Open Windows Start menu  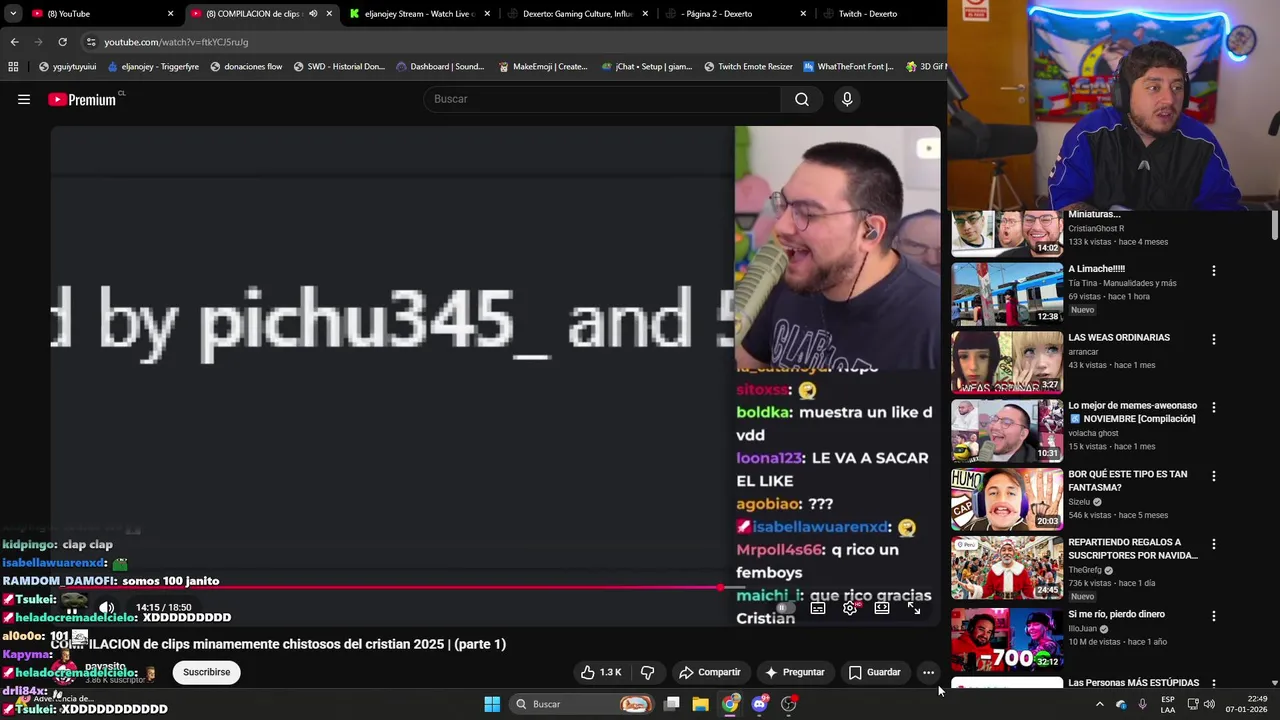[x=492, y=704]
